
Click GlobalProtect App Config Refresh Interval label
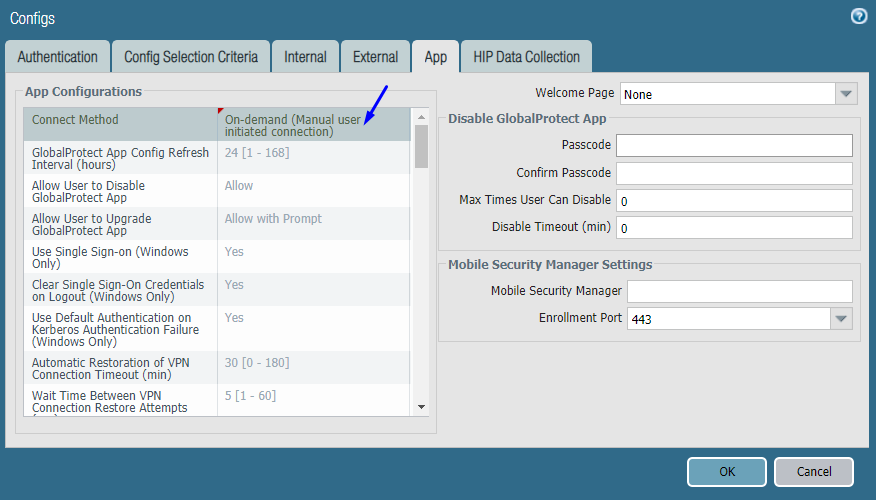tap(121, 158)
